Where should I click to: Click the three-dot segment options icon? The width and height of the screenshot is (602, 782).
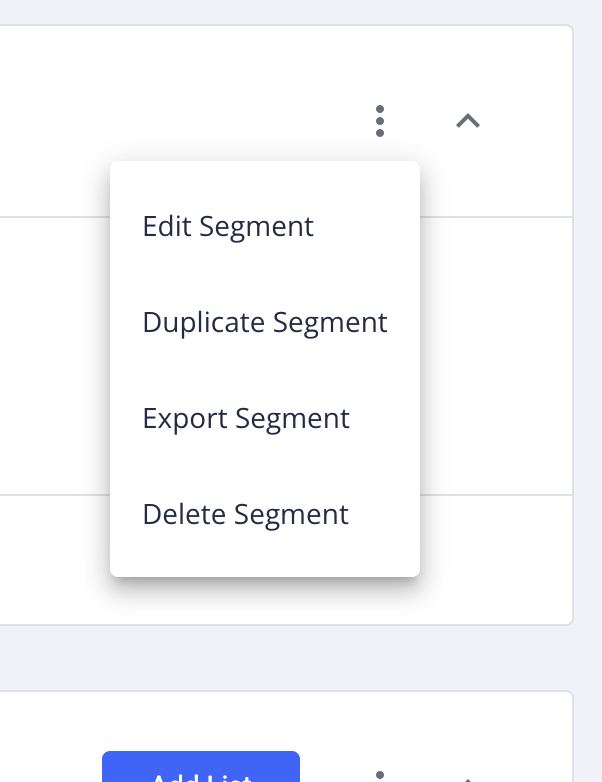pos(380,121)
